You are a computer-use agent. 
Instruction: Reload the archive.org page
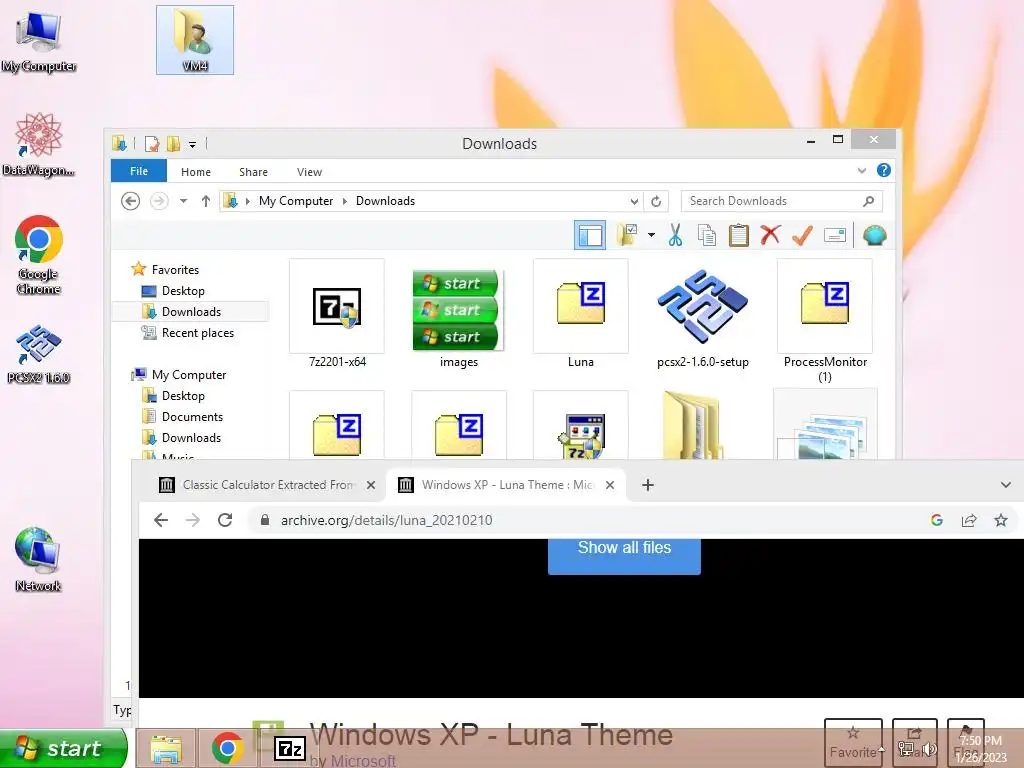[x=225, y=520]
